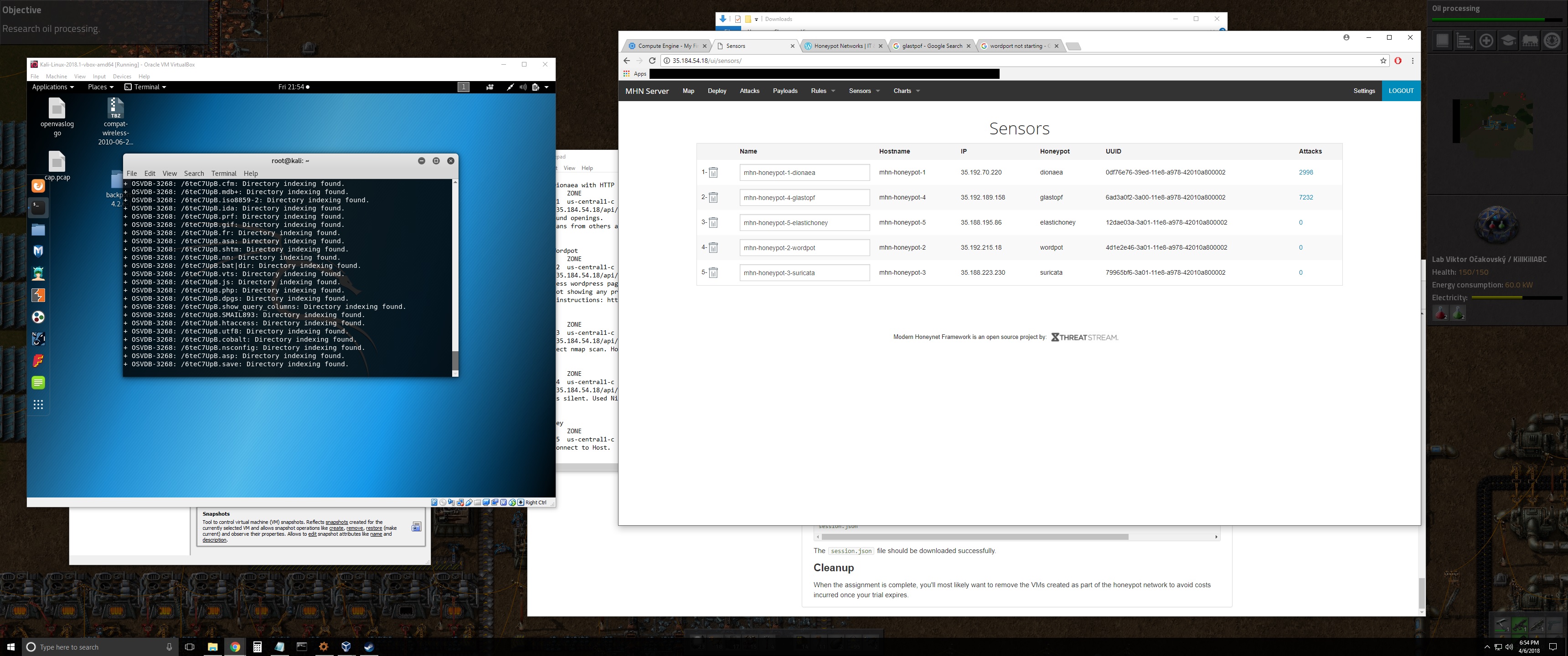Click the Steam icon in Windows taskbar
The height and width of the screenshot is (656, 1568).
coord(369,647)
